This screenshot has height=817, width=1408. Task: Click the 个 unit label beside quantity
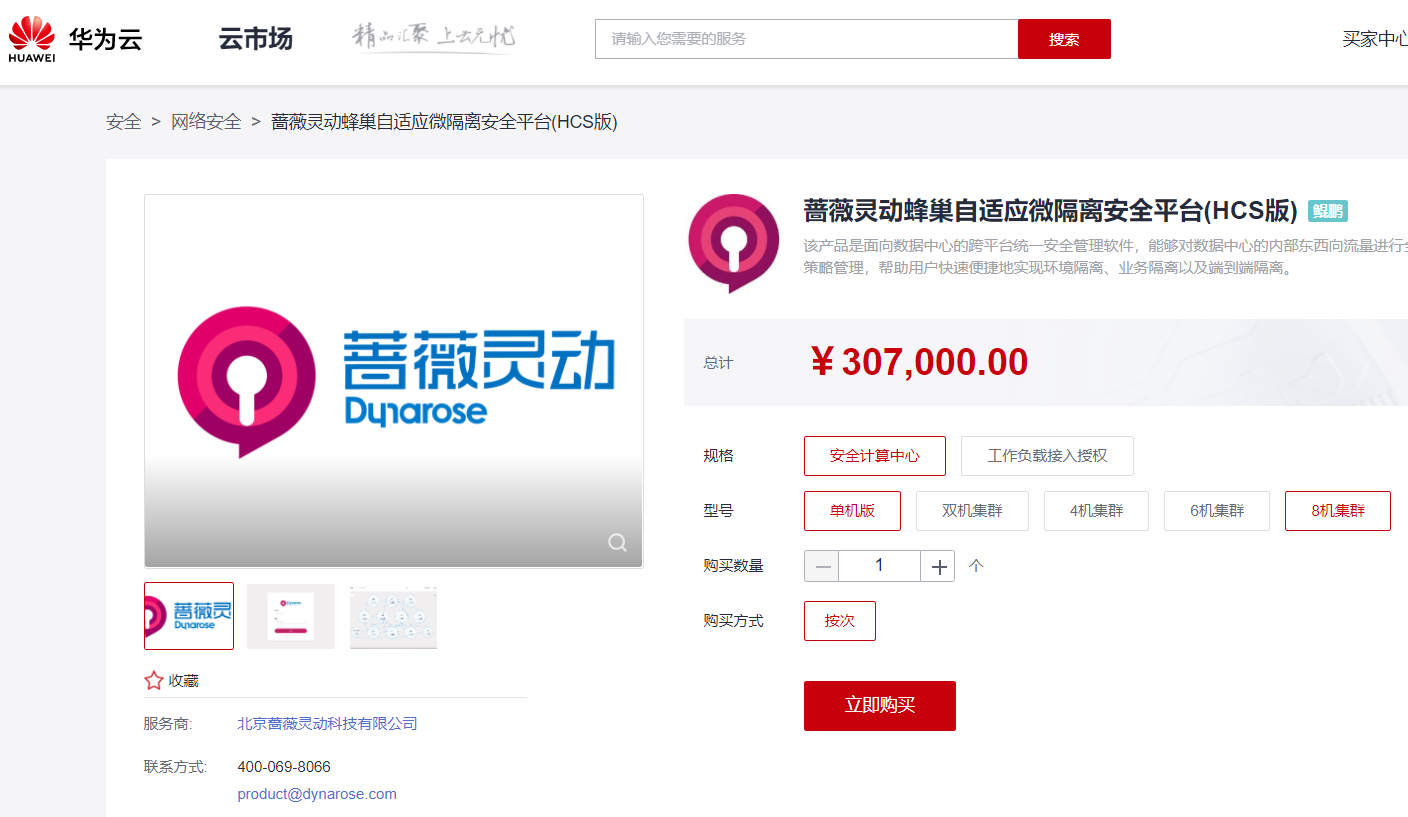point(976,566)
